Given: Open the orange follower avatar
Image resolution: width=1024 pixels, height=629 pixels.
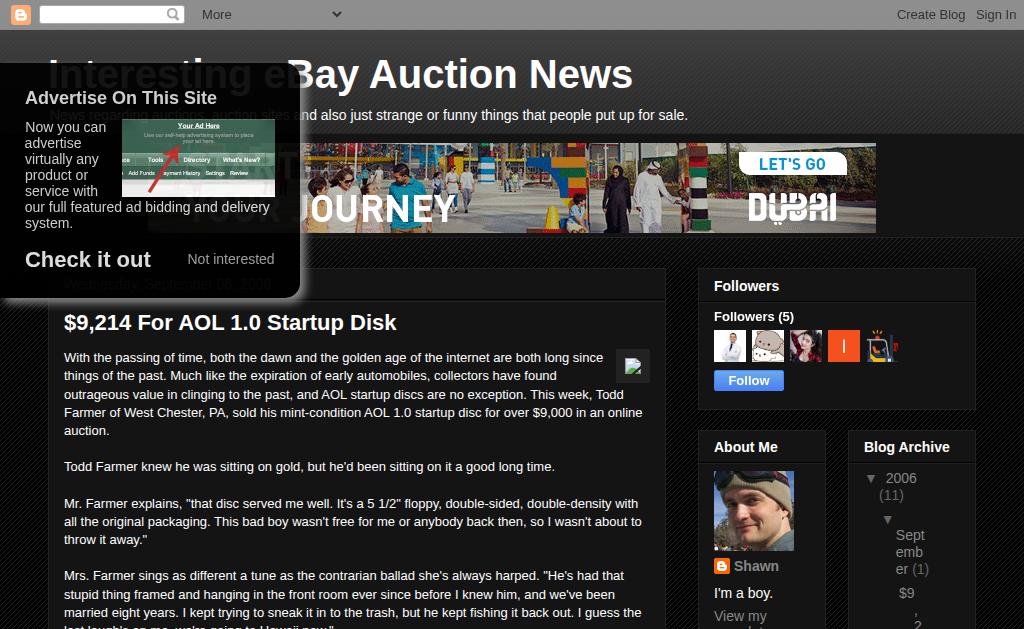Looking at the screenshot, I should pyautogui.click(x=844, y=346).
